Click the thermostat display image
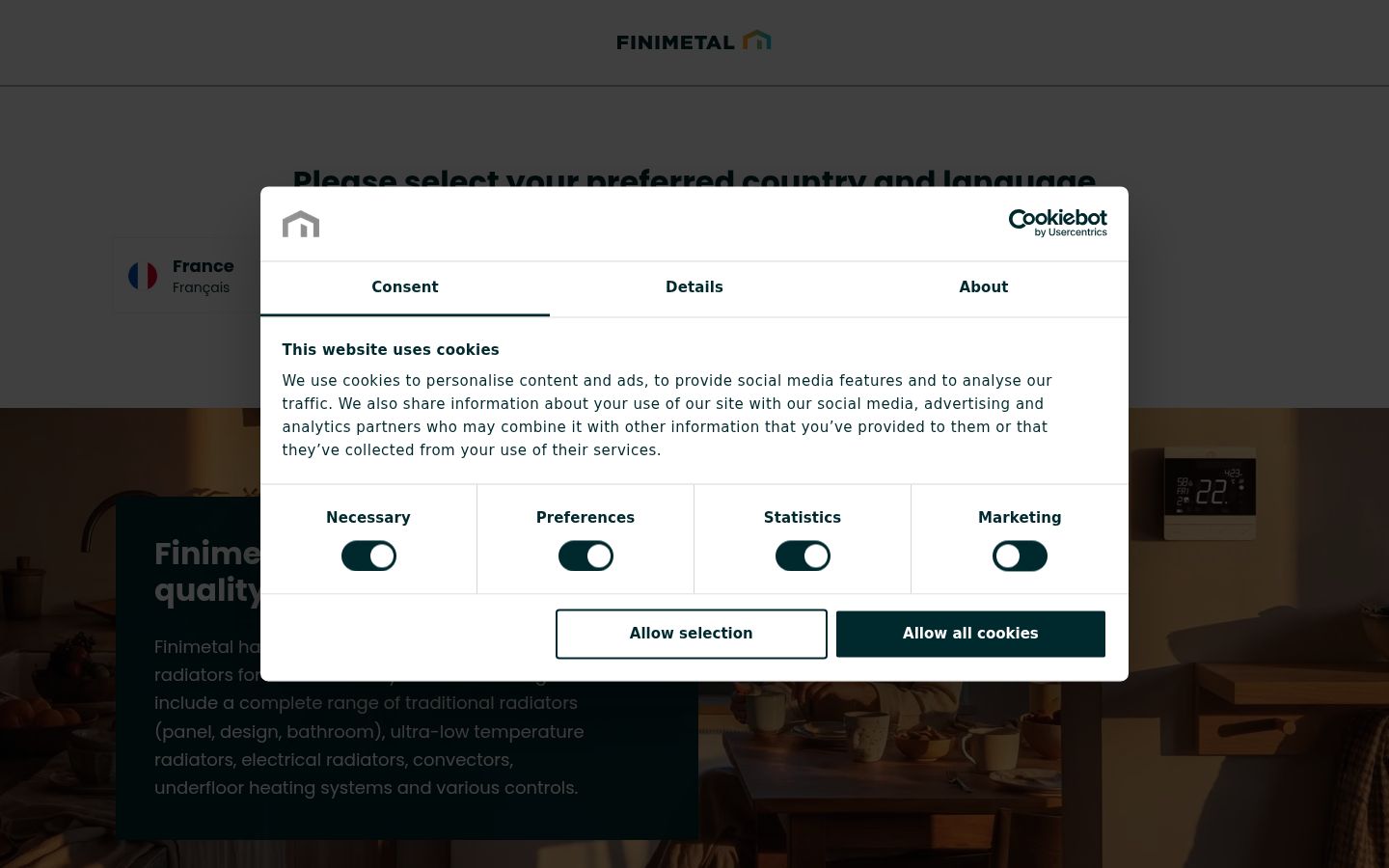The width and height of the screenshot is (1389, 868). click(x=1210, y=493)
